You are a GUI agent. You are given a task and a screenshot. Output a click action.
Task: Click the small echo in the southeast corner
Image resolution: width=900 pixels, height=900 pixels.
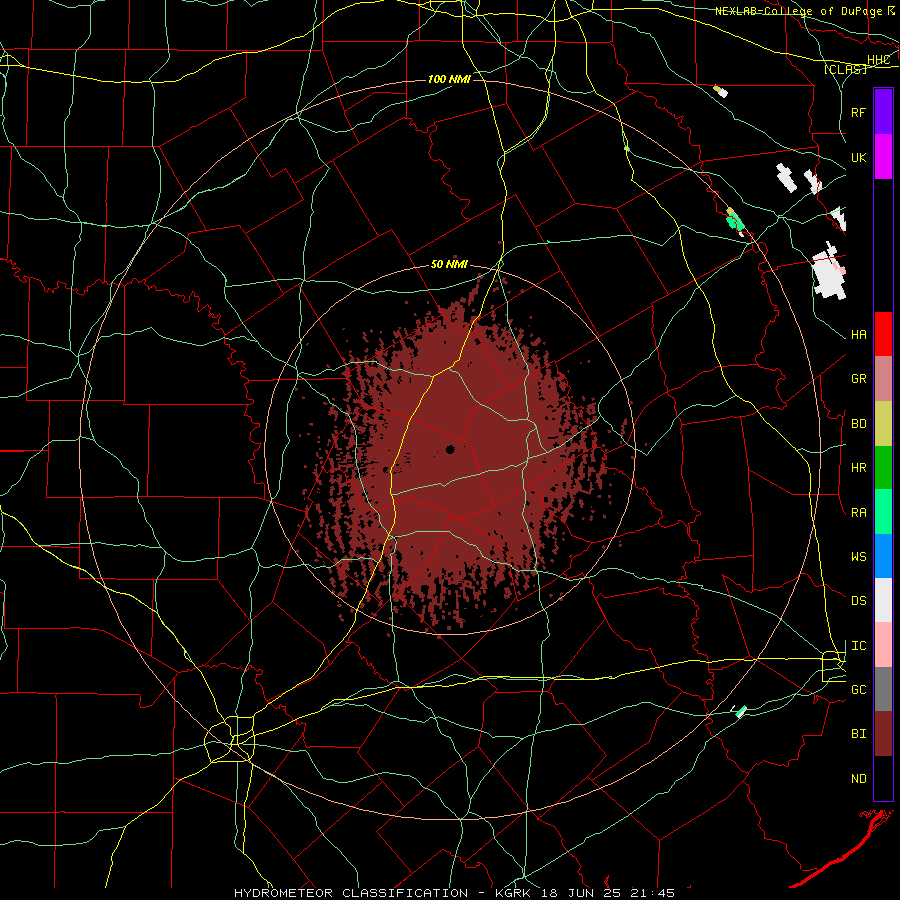pos(741,711)
